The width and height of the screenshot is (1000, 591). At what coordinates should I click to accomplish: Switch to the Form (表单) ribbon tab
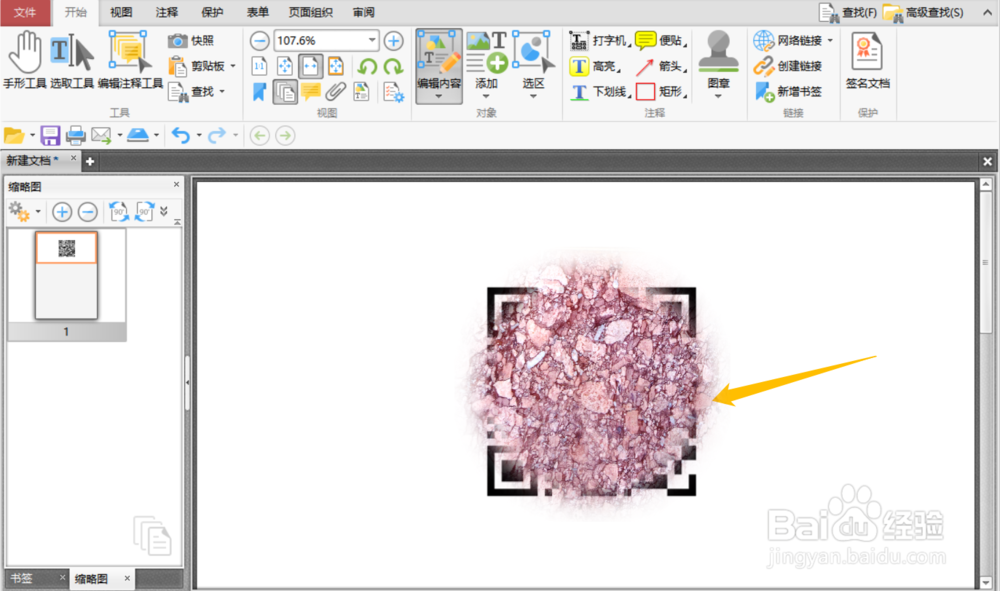coord(257,13)
